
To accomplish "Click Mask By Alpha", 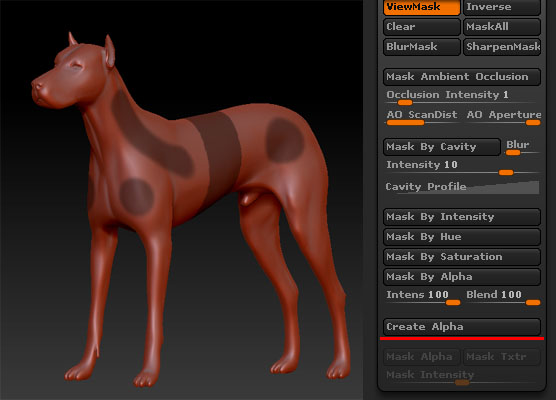I will (x=462, y=277).
